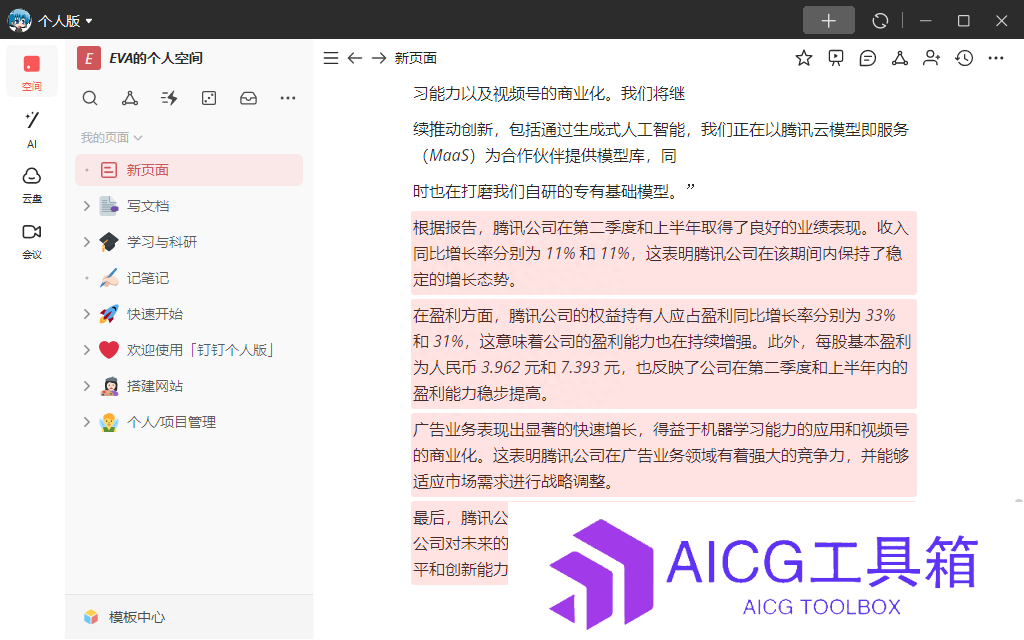
Task: Click the paragraph starting with 广告业务表现出
Action: pos(664,455)
